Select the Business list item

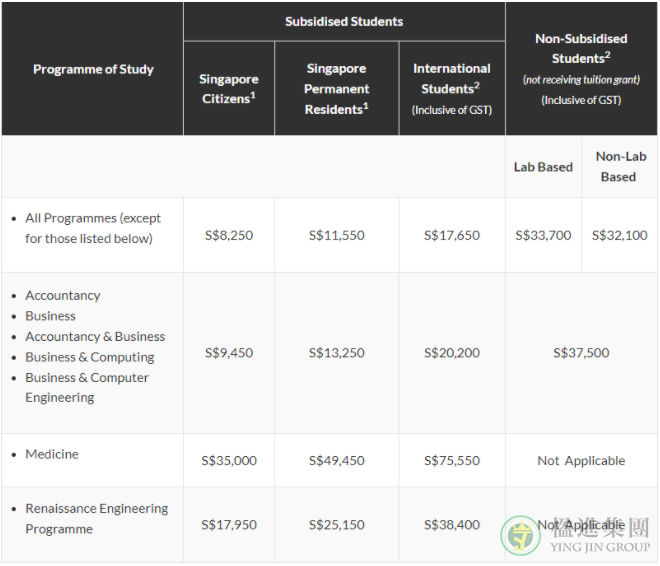tap(51, 316)
